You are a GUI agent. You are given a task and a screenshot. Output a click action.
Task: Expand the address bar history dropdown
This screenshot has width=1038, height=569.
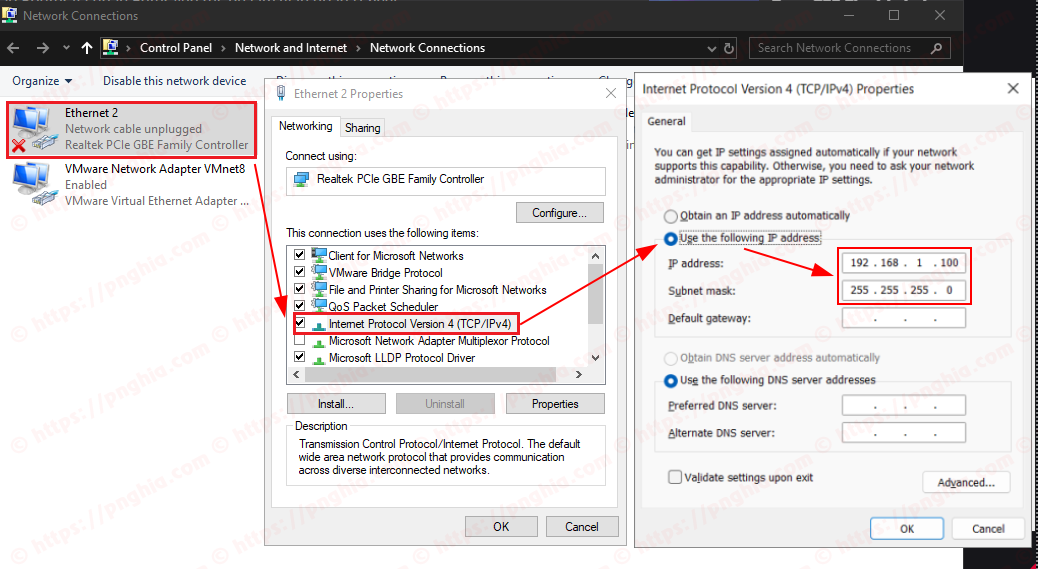pyautogui.click(x=712, y=48)
